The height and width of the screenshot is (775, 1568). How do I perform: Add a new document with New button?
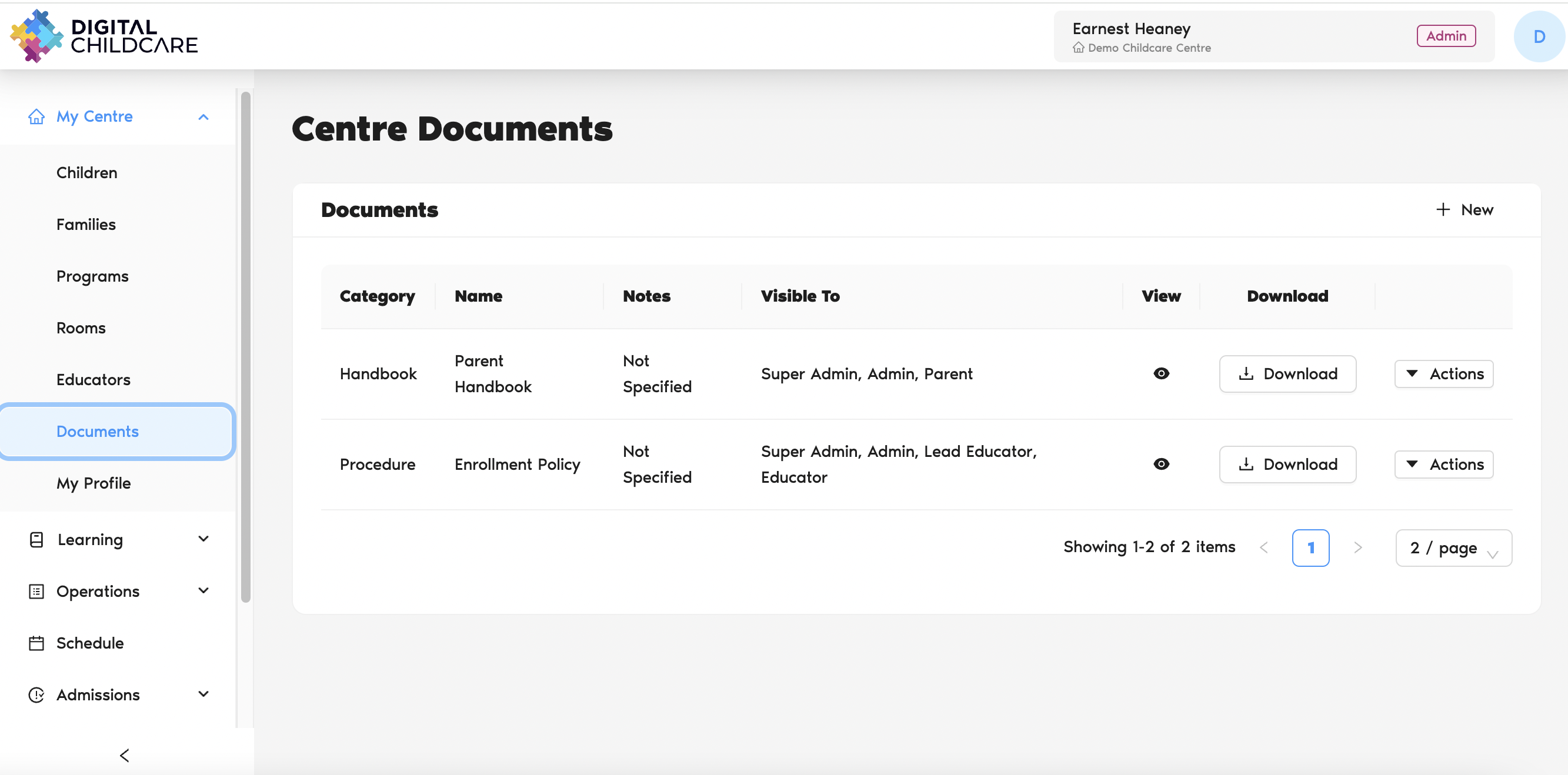[x=1464, y=210]
